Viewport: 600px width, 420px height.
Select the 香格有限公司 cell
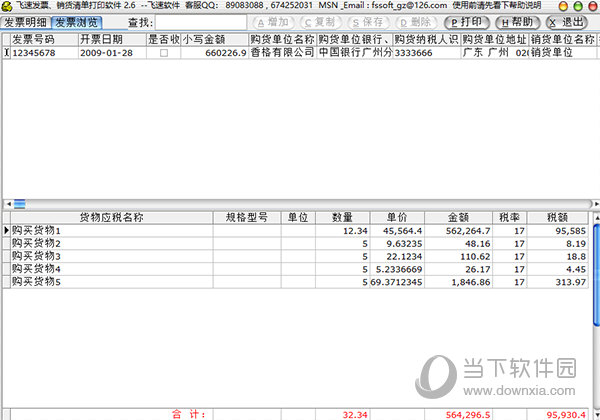(282, 53)
